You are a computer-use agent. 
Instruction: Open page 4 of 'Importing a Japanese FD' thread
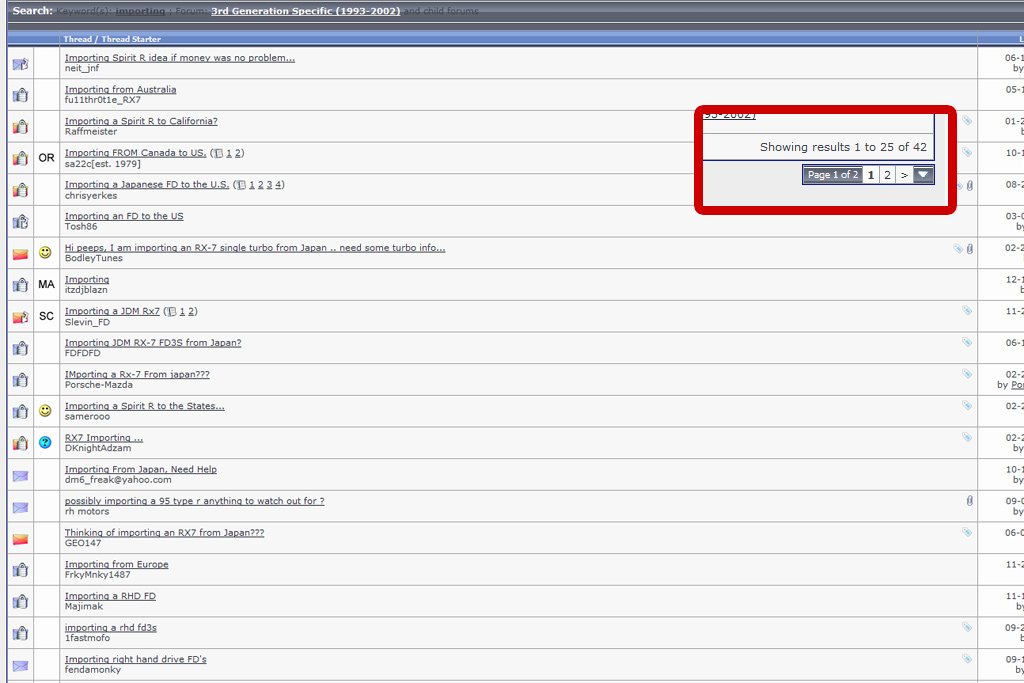click(x=278, y=185)
